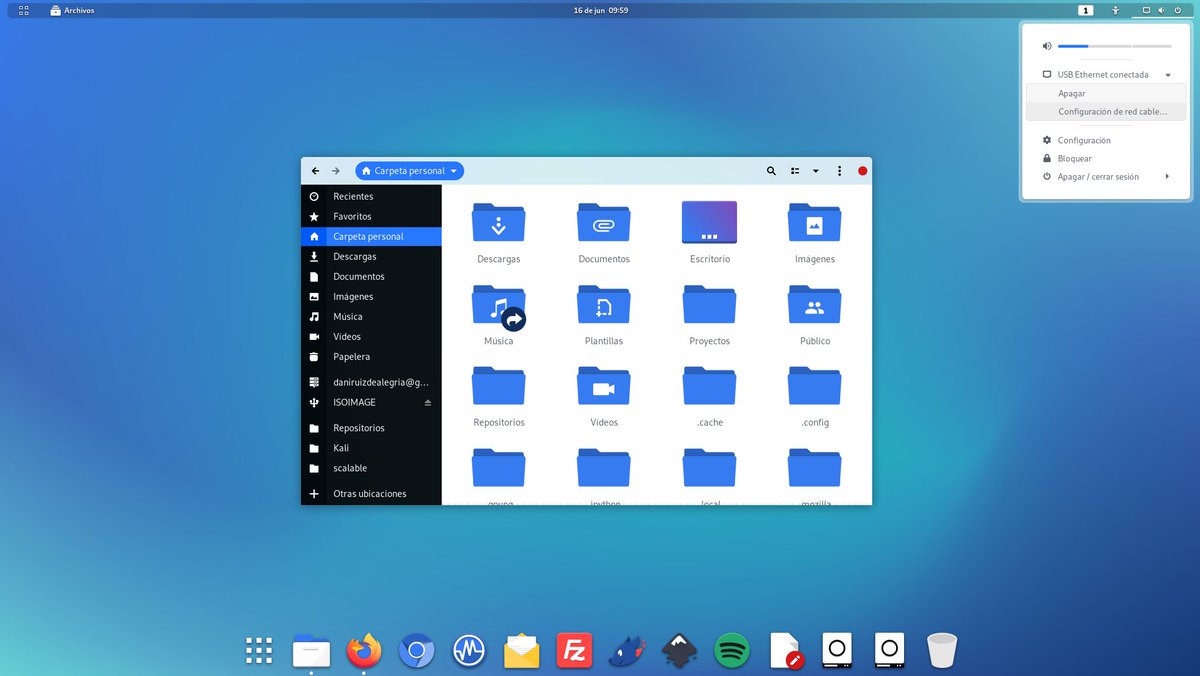Open the Archivos app menu in top bar

click(x=72, y=10)
